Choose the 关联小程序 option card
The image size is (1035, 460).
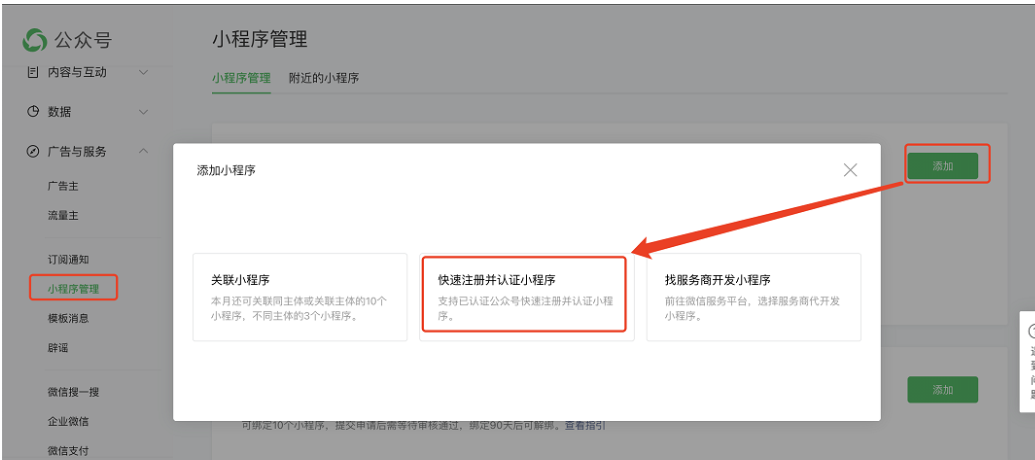(300, 297)
